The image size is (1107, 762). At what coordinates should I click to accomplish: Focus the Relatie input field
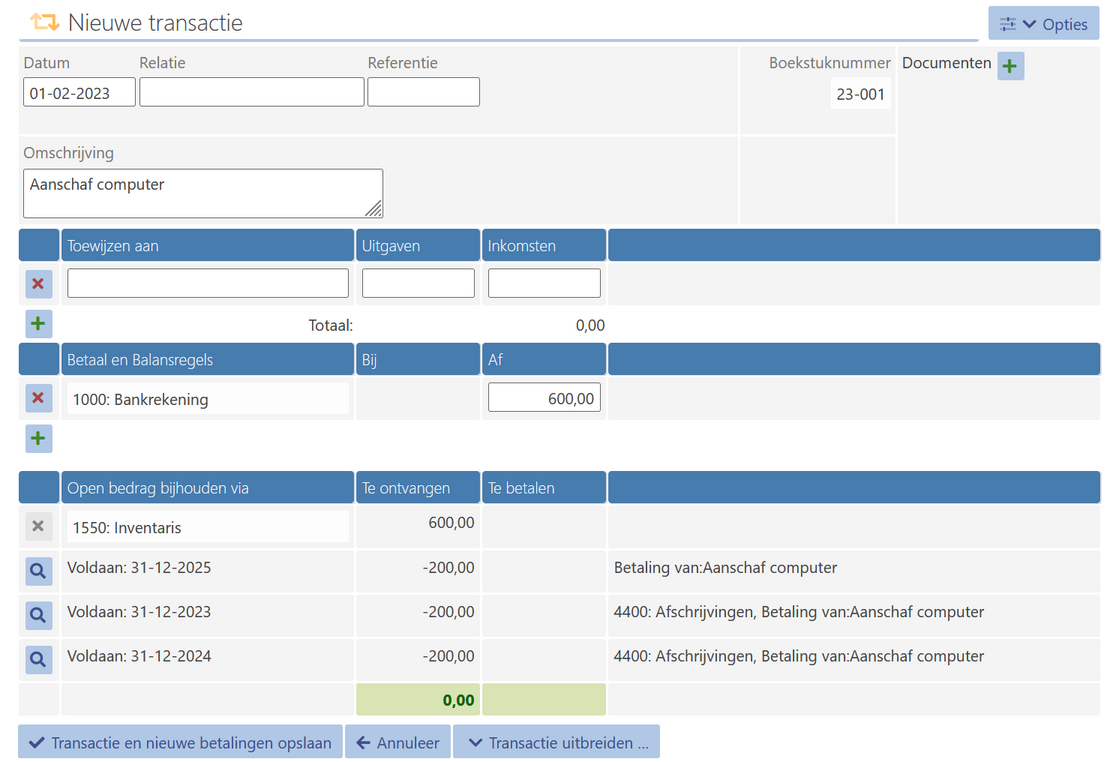[251, 93]
